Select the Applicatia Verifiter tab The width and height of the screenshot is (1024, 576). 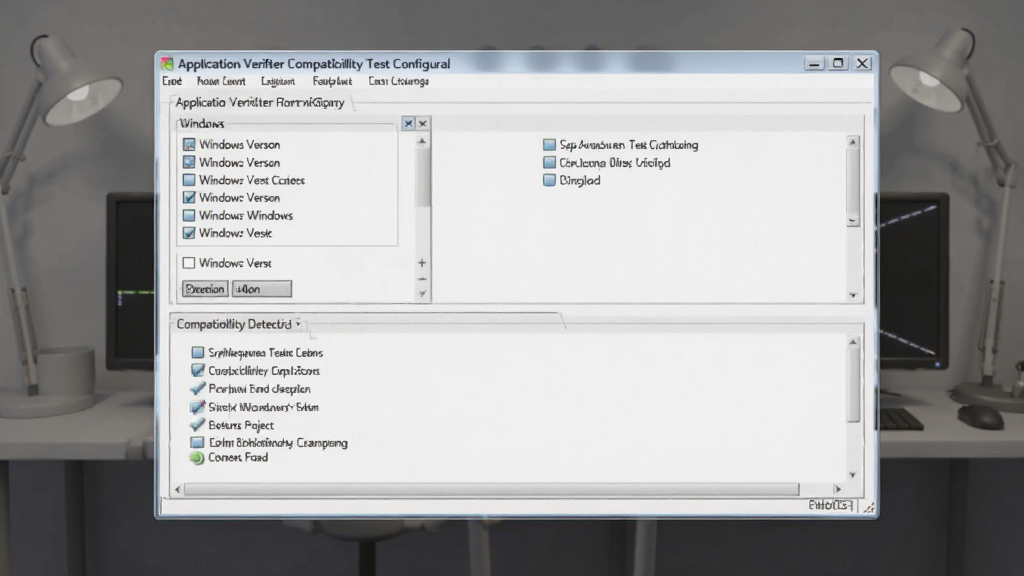click(x=260, y=103)
